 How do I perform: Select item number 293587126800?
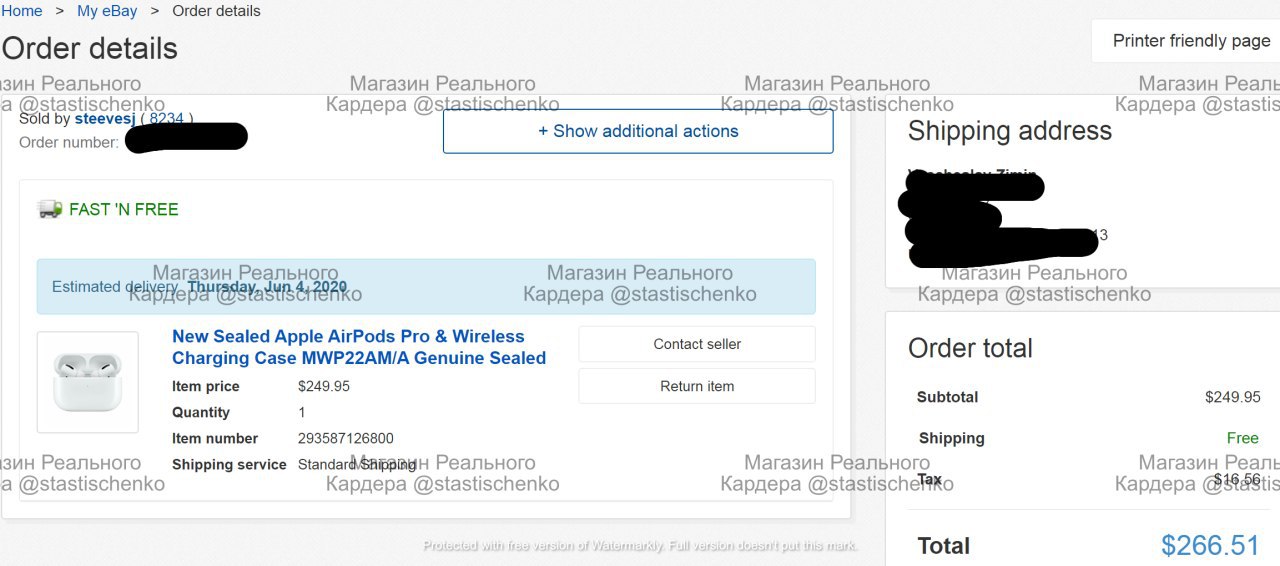coord(346,438)
